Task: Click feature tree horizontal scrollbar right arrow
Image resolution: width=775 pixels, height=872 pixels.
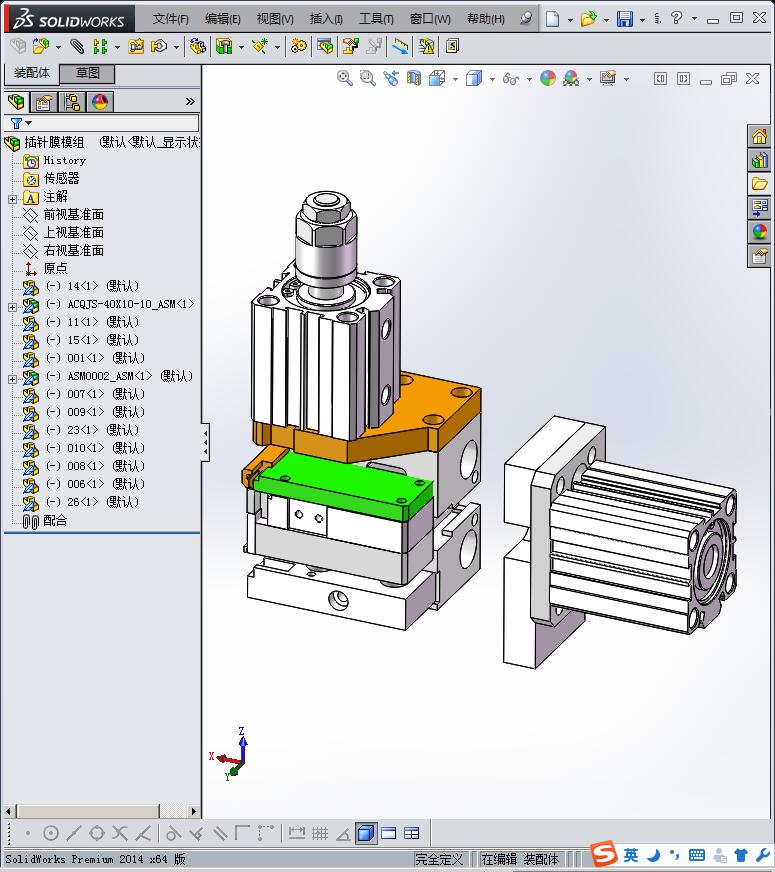Action: (x=193, y=811)
